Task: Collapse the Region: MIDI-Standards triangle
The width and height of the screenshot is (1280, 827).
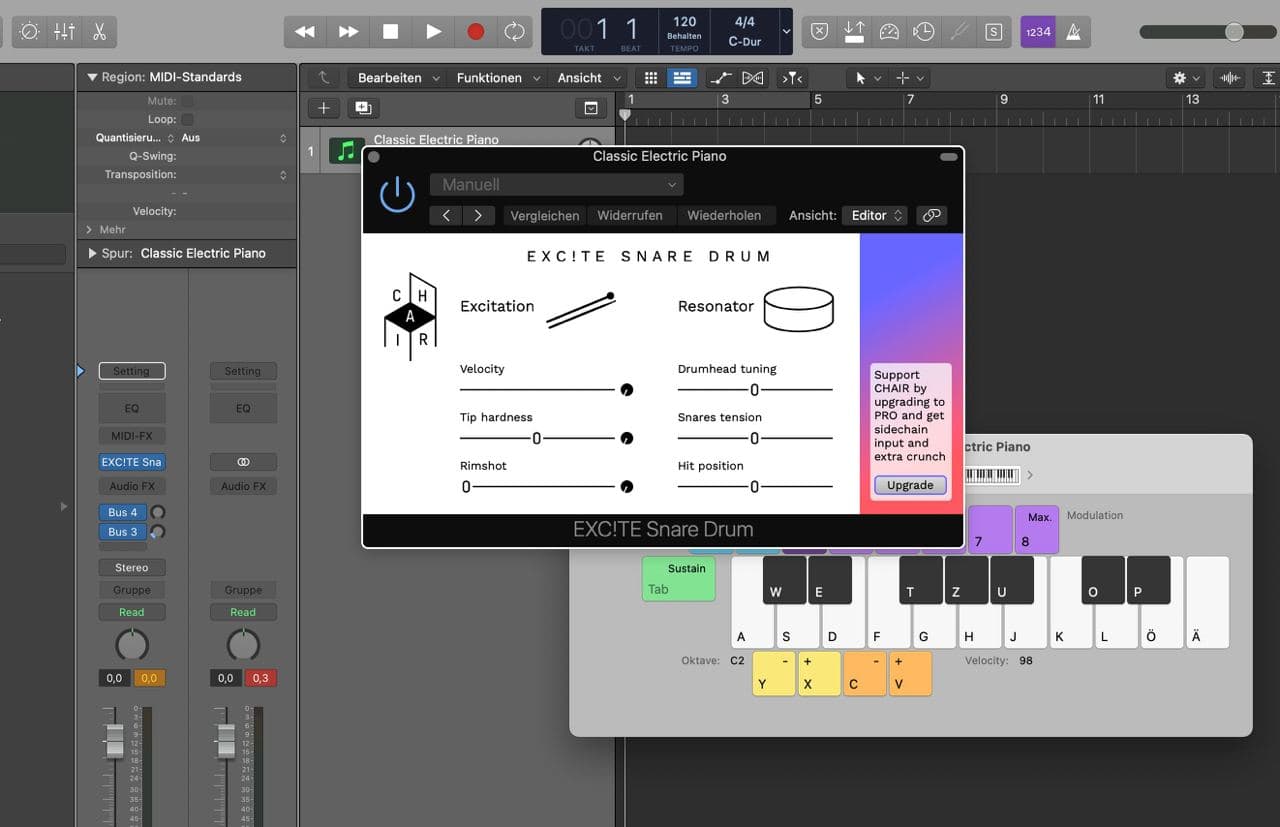Action: point(91,77)
